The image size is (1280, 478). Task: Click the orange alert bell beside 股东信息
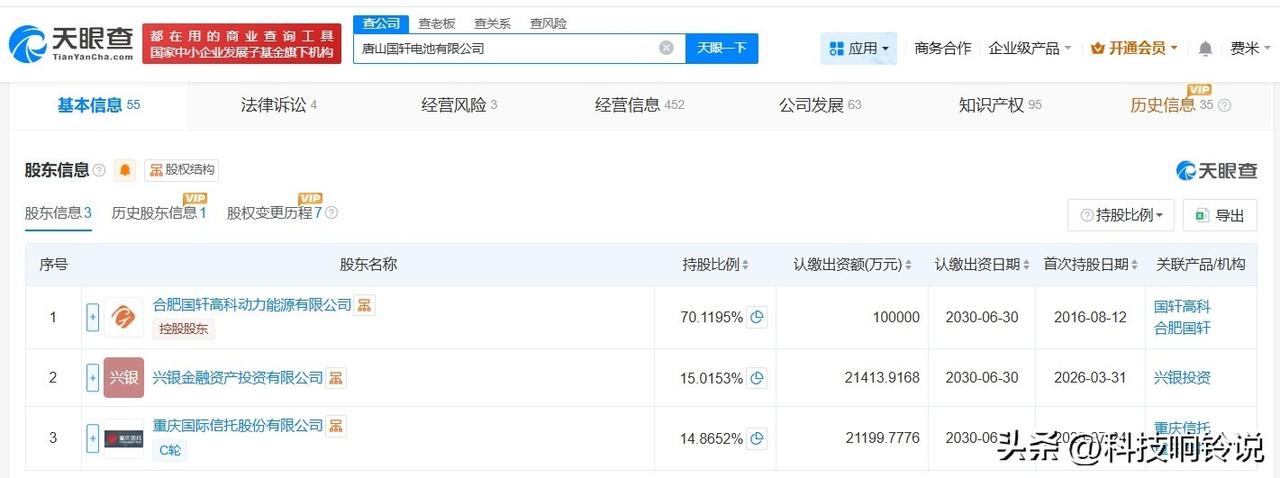[125, 170]
